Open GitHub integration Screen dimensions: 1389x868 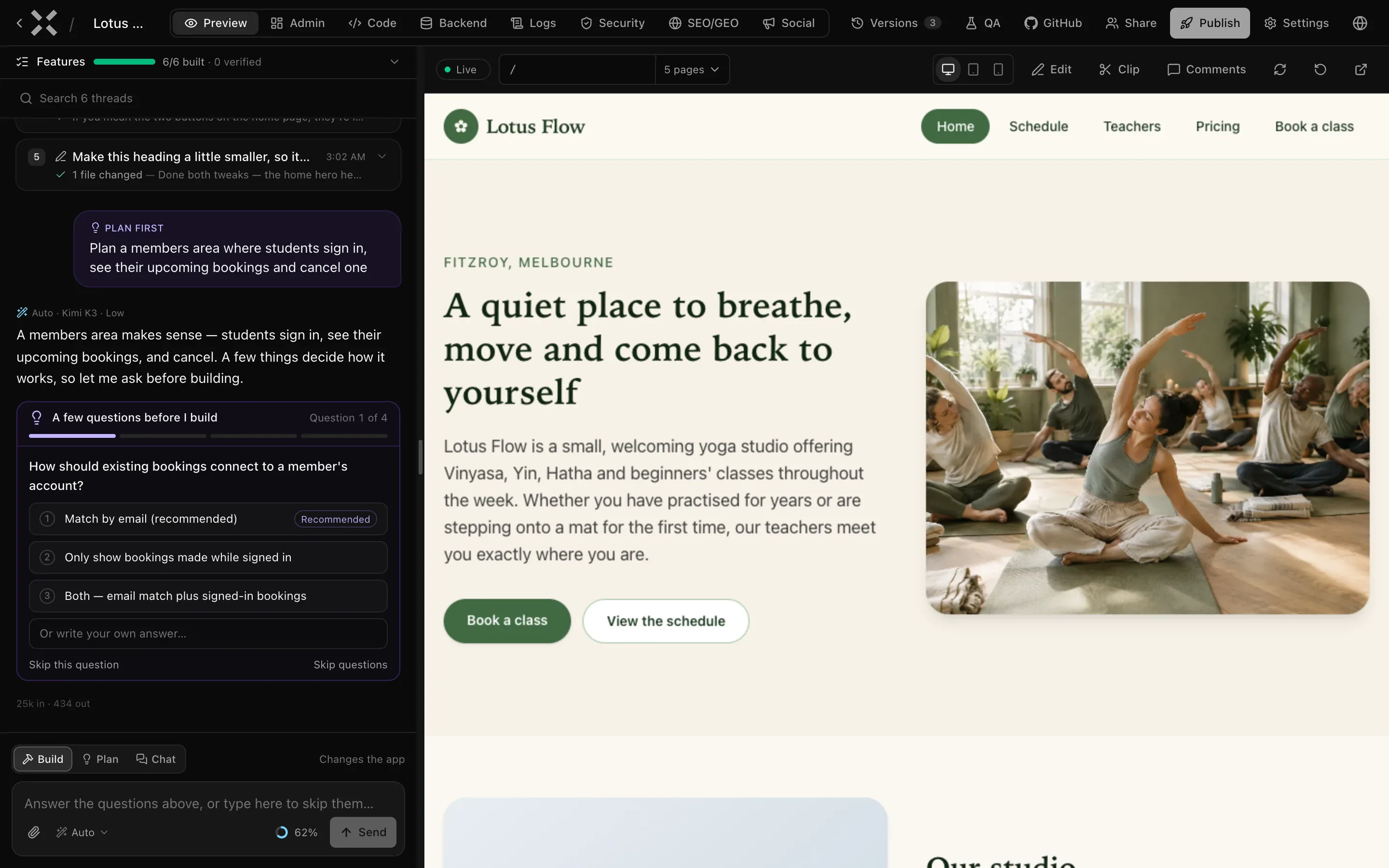point(1053,23)
